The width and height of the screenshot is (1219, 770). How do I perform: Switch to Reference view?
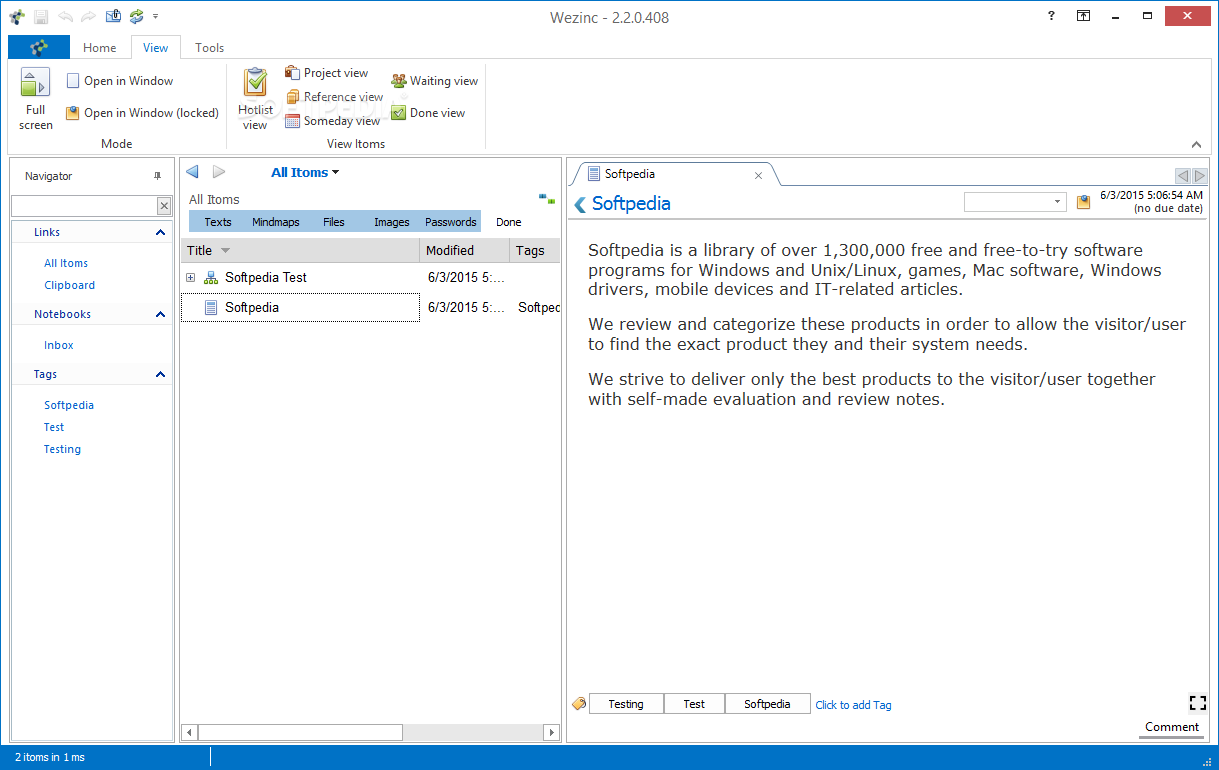coord(334,97)
